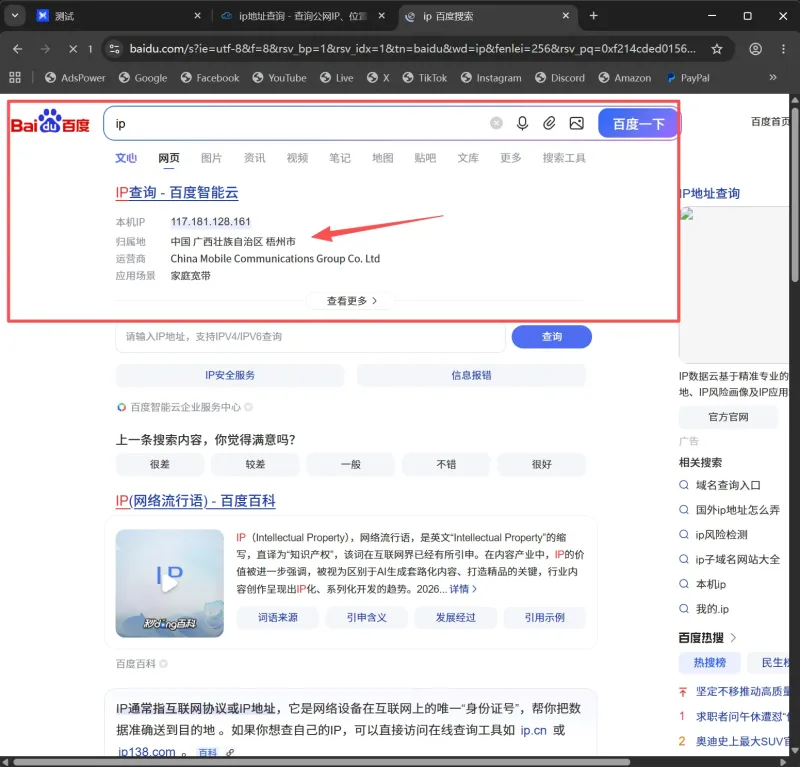
Task: Expand the 更多 menu
Action: [511, 158]
